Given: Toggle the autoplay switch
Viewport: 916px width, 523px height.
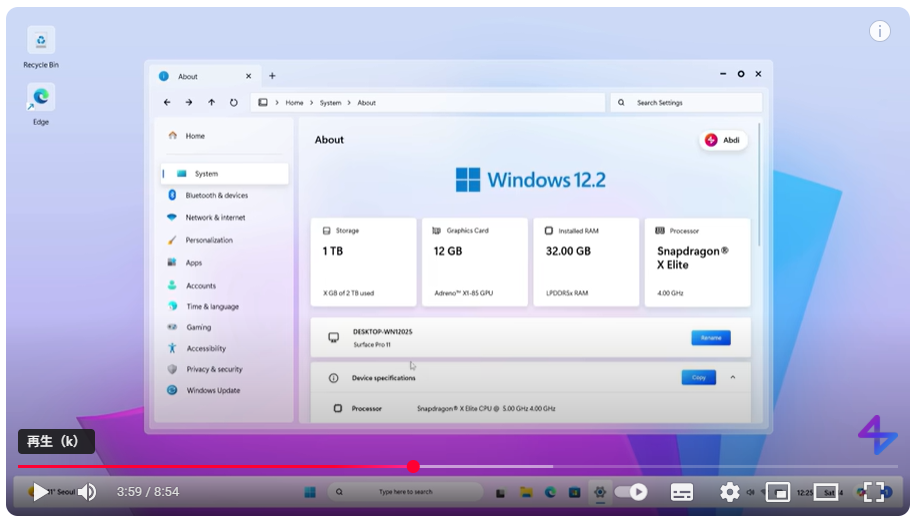Looking at the screenshot, I should [x=631, y=492].
